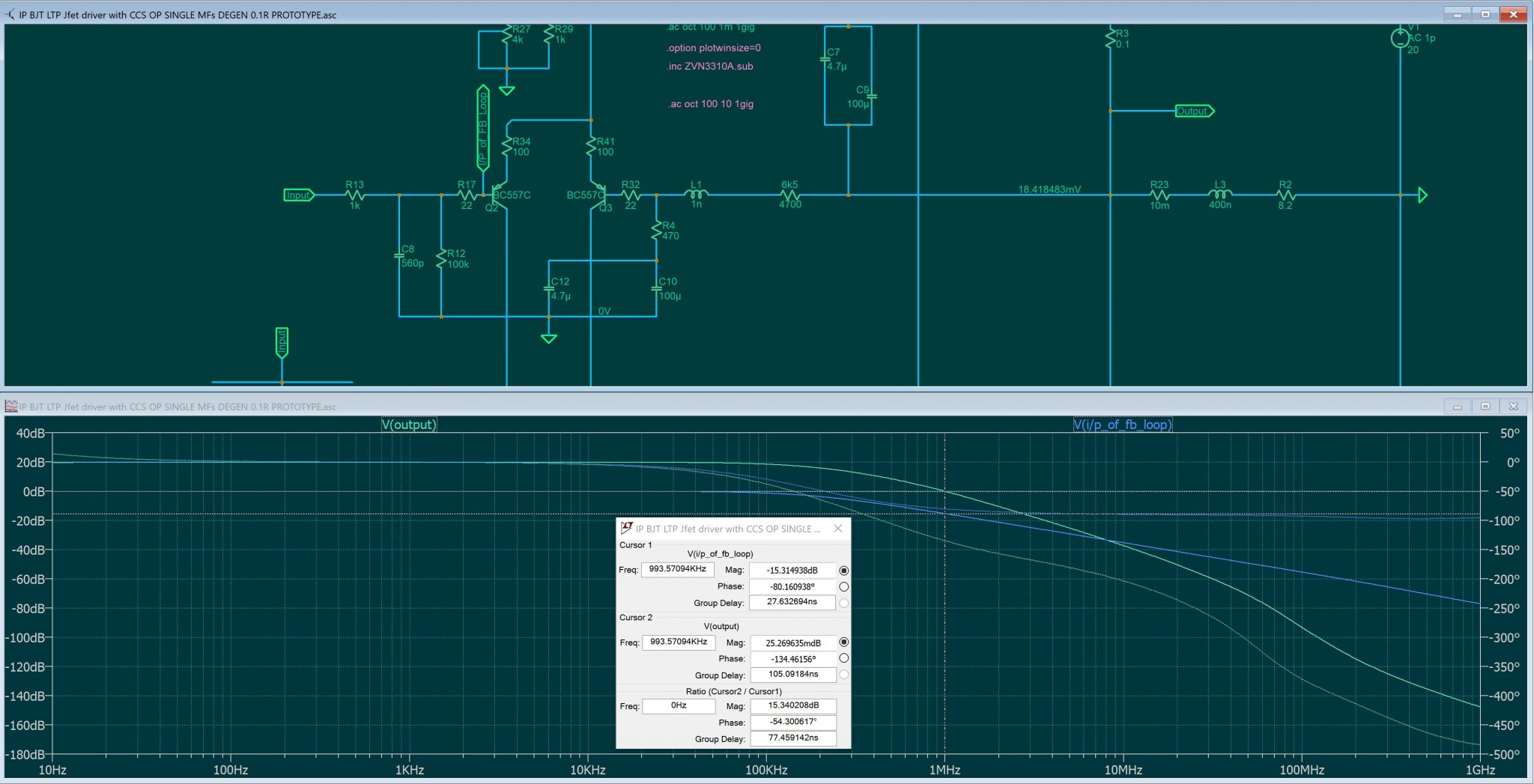Viewport: 1534px width, 784px height.
Task: Select Cursor 2 Mag radio button
Action: [x=844, y=642]
